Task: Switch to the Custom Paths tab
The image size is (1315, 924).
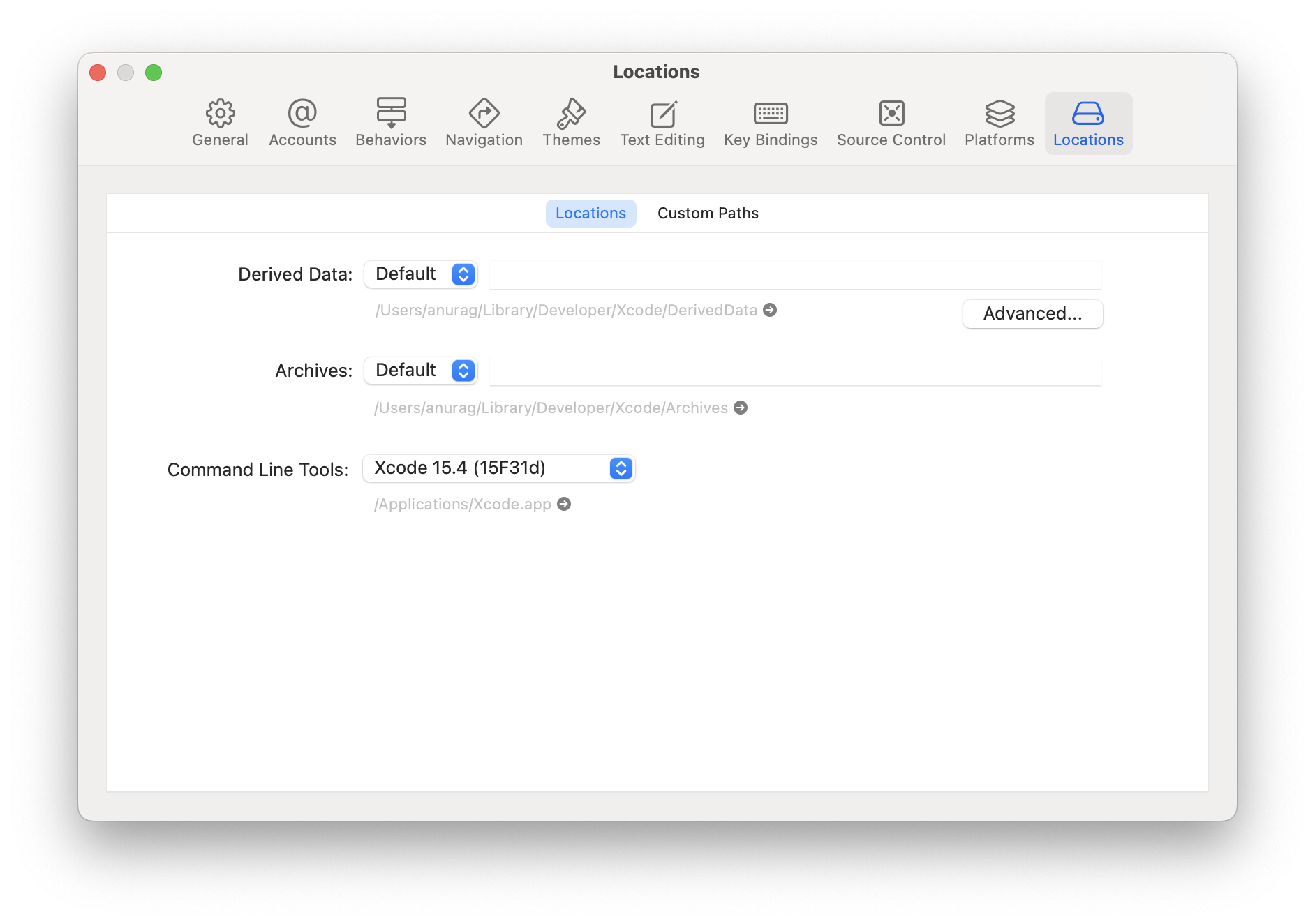Action: coord(707,213)
